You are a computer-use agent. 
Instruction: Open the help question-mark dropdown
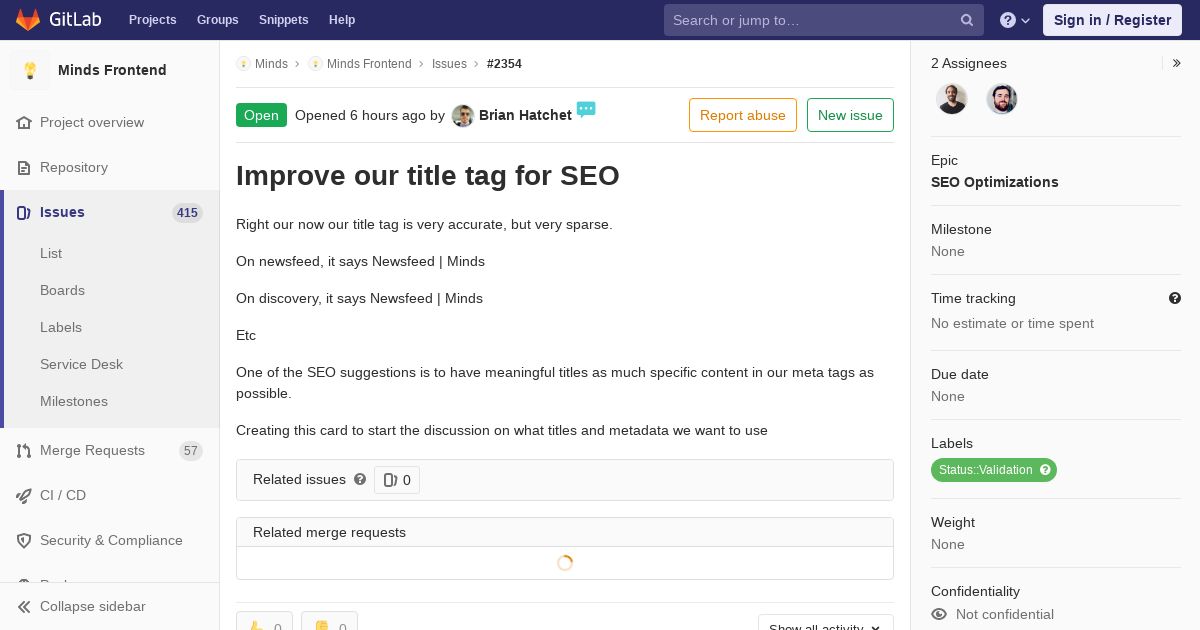tap(1015, 20)
